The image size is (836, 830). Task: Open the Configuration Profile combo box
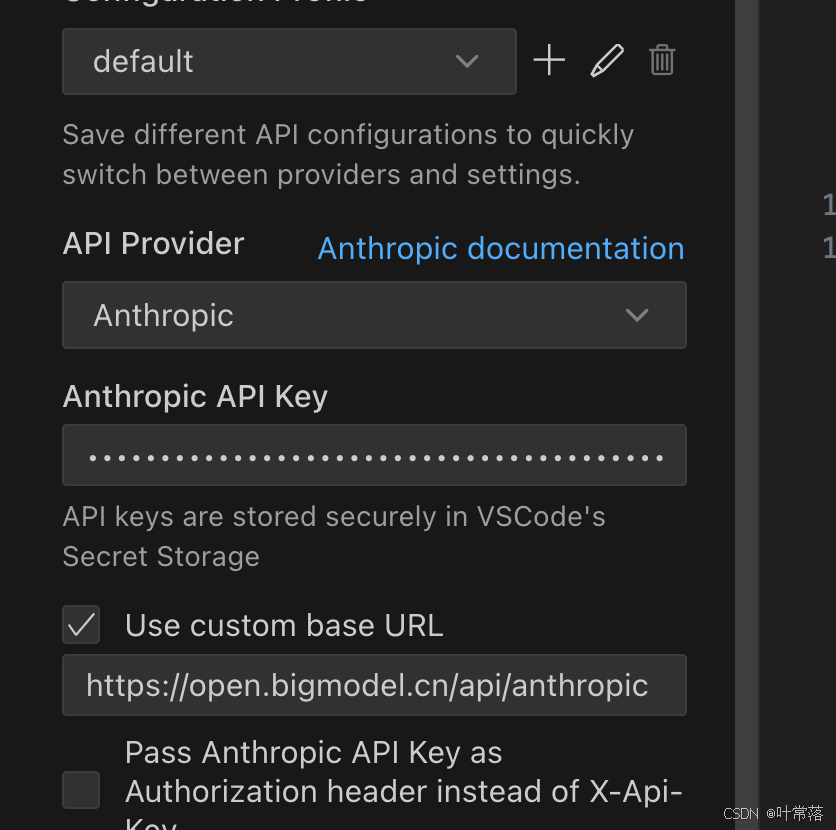coord(289,61)
